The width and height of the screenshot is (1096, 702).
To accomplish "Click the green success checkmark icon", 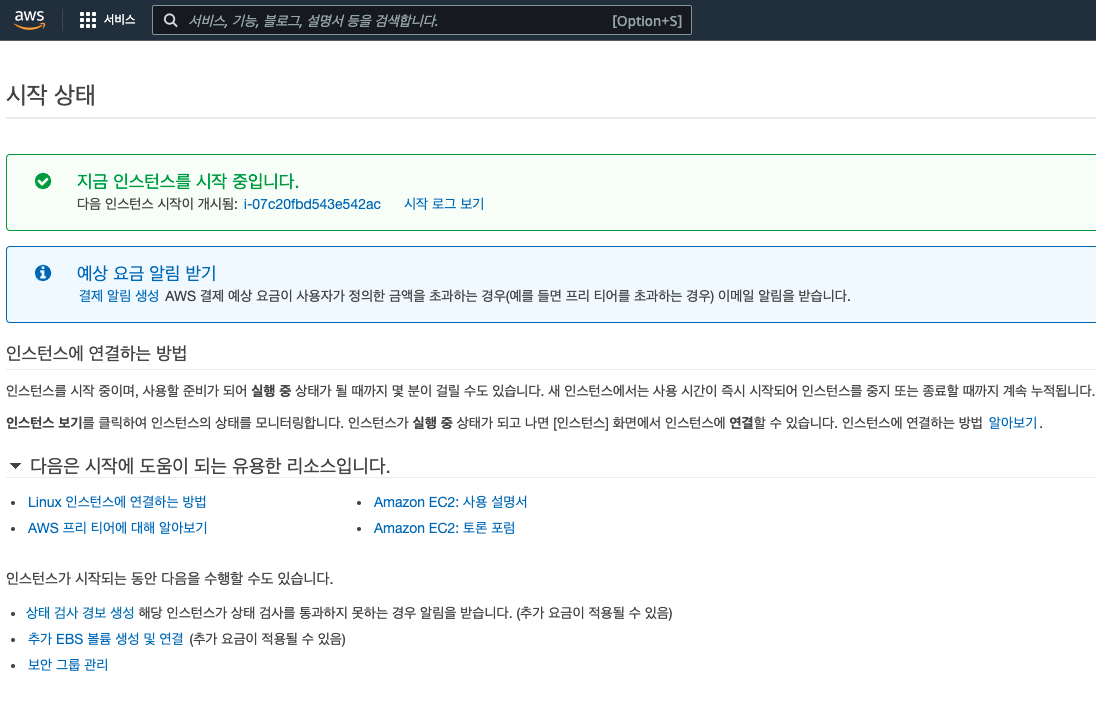I will coord(43,181).
